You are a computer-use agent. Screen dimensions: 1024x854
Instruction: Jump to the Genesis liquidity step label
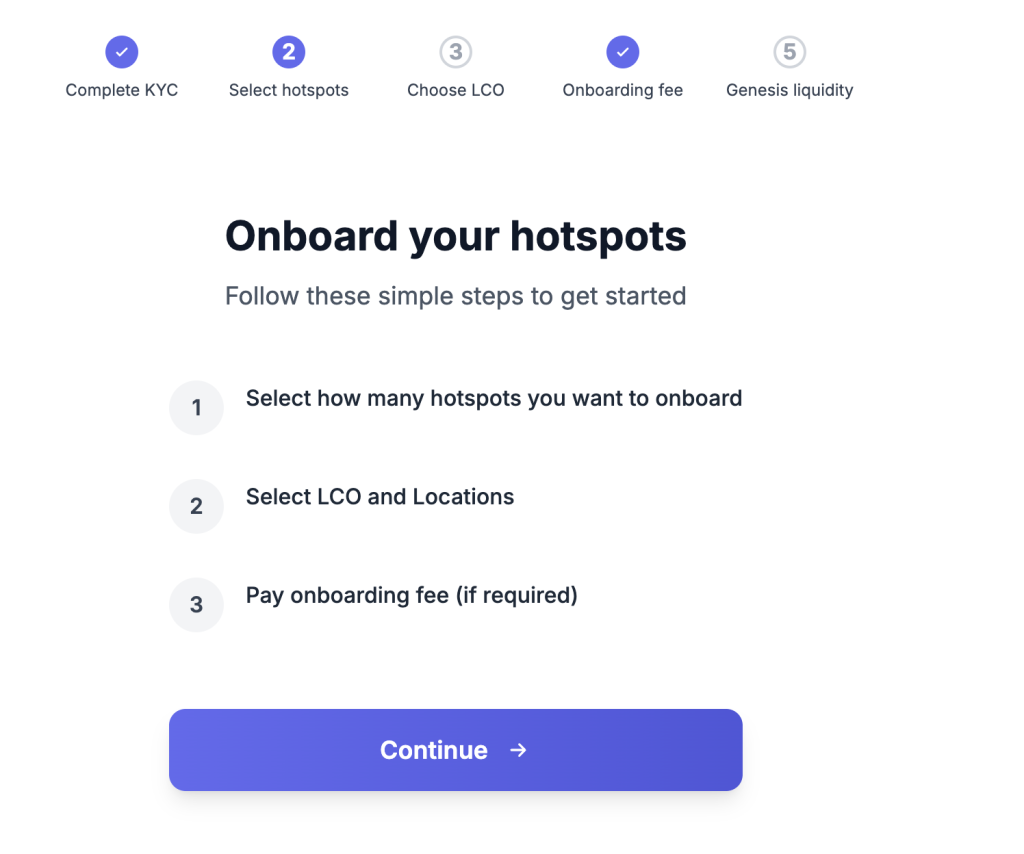point(790,90)
